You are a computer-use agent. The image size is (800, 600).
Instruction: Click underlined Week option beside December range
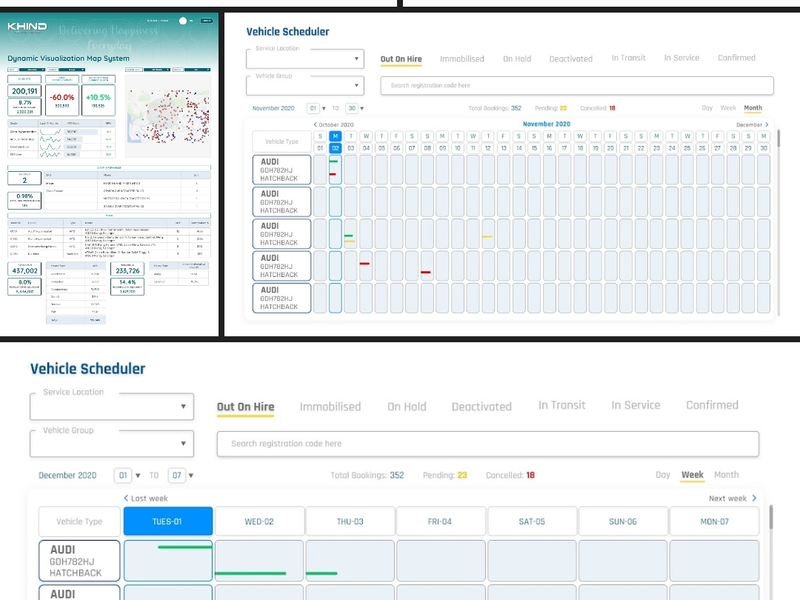click(x=692, y=475)
